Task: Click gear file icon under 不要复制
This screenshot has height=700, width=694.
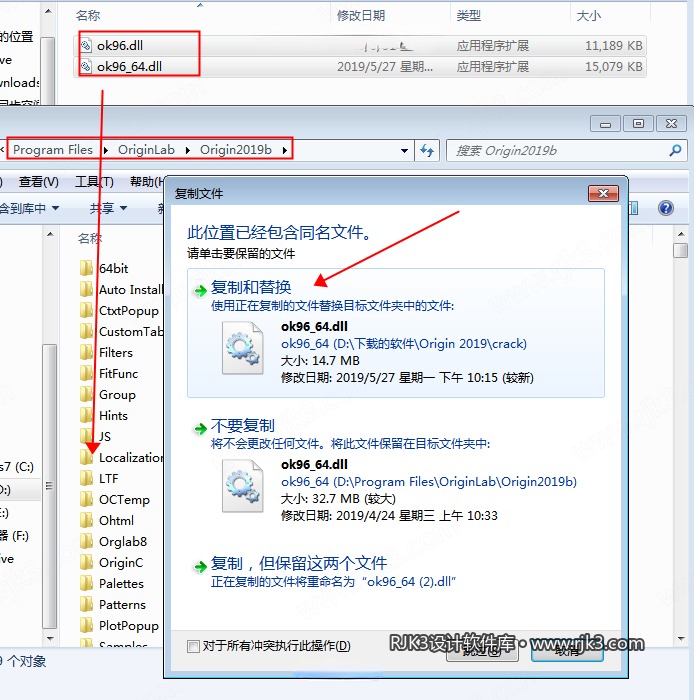Action: tap(242, 486)
